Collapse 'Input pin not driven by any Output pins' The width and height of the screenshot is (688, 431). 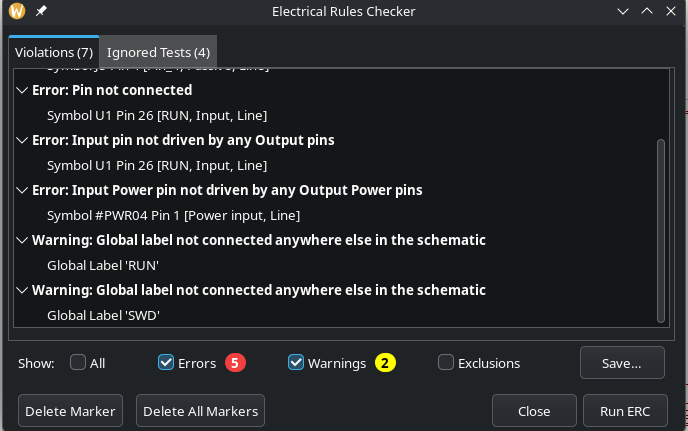pyautogui.click(x=23, y=140)
